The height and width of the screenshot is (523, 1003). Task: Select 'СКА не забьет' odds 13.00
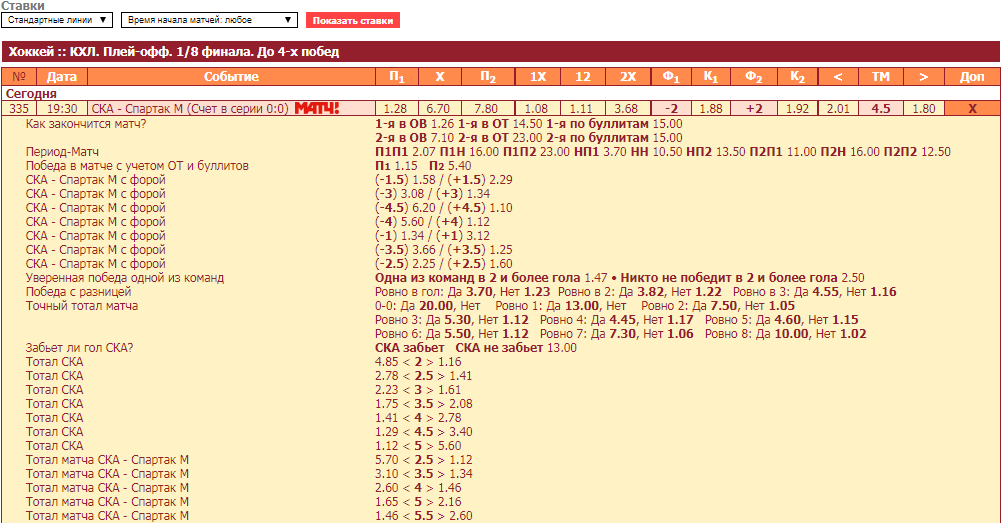562,348
